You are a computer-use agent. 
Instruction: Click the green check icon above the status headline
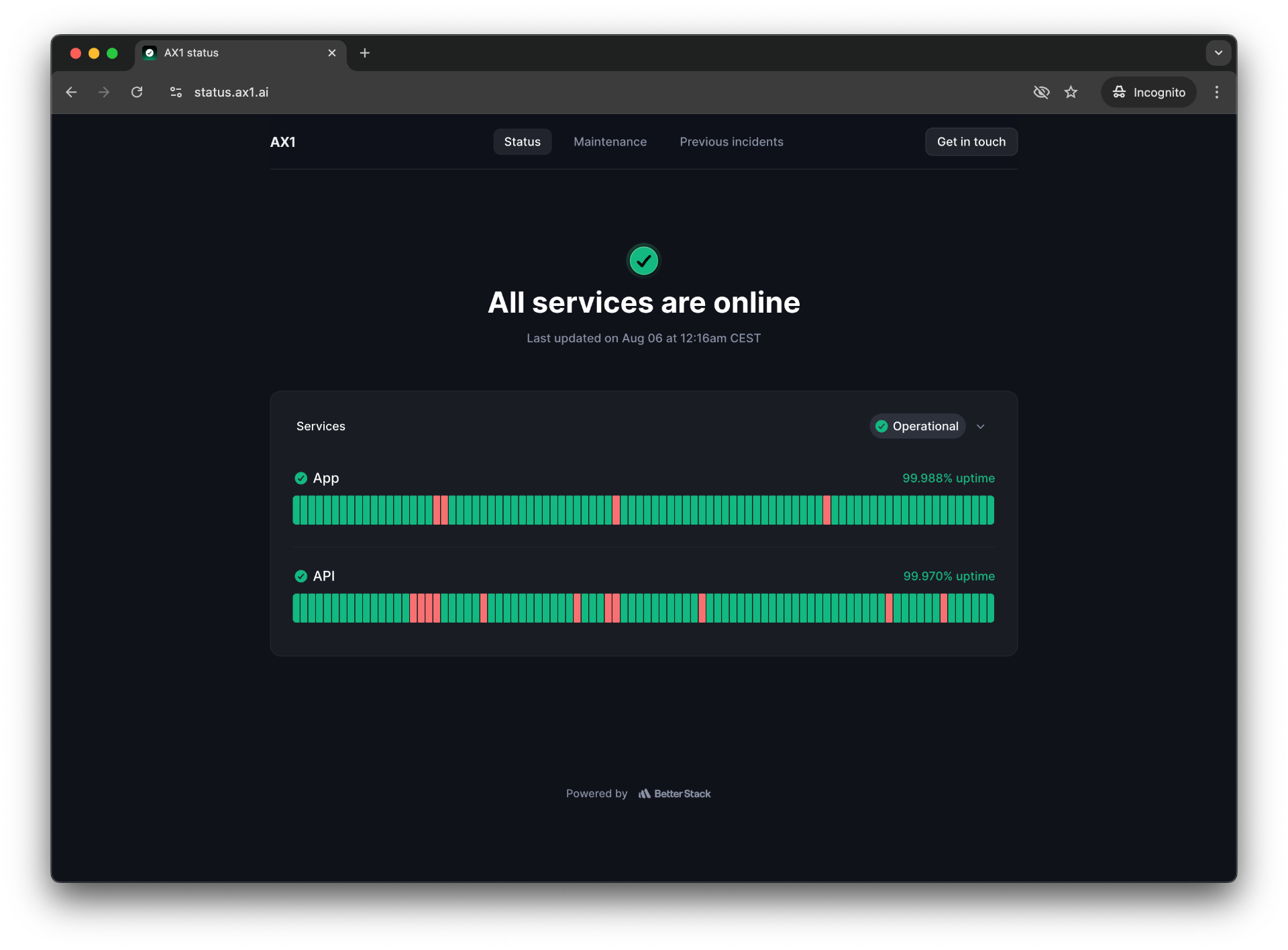coord(643,260)
